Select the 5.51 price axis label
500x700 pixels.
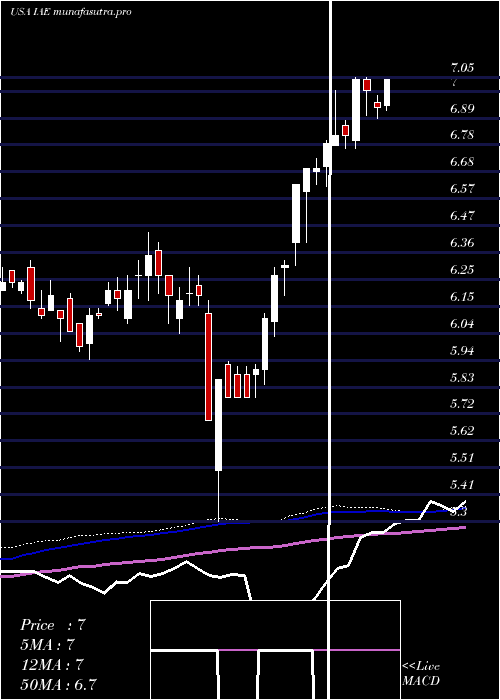[462, 458]
